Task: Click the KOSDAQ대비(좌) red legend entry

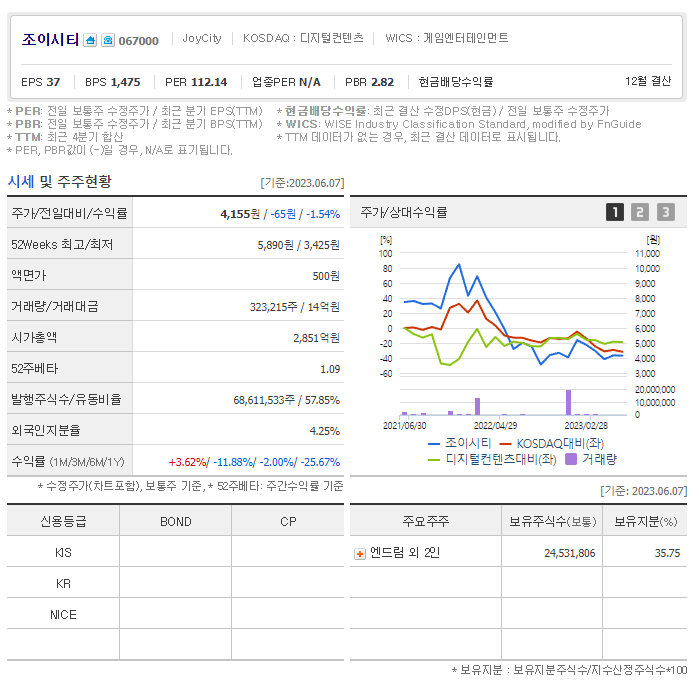Action: 552,444
